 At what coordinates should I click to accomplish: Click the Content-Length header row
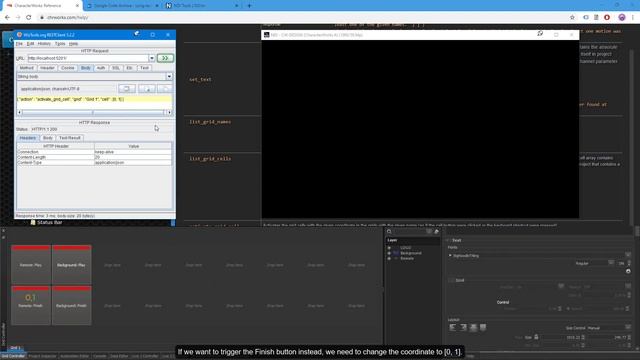94,157
